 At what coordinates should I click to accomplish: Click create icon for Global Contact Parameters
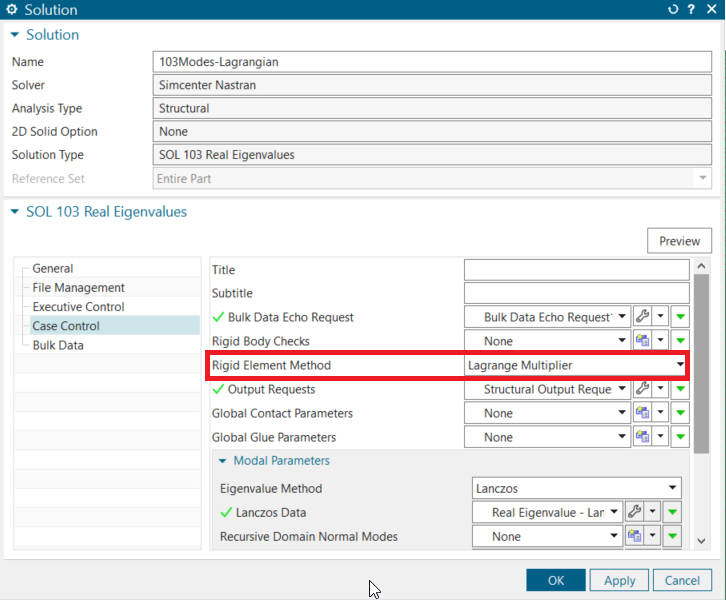pyautogui.click(x=644, y=413)
